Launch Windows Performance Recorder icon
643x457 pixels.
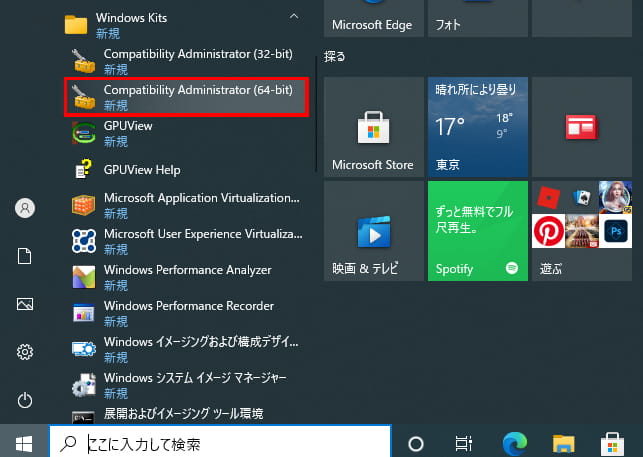pos(83,313)
